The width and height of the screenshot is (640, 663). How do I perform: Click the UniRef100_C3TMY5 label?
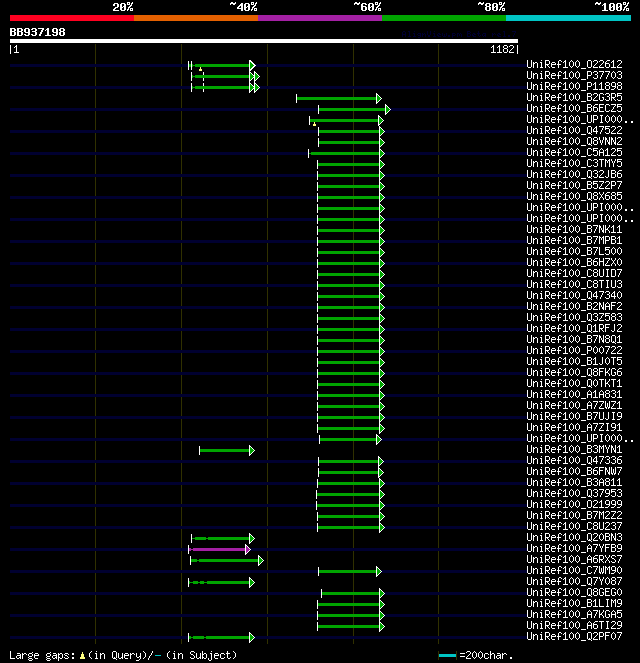(x=574, y=163)
